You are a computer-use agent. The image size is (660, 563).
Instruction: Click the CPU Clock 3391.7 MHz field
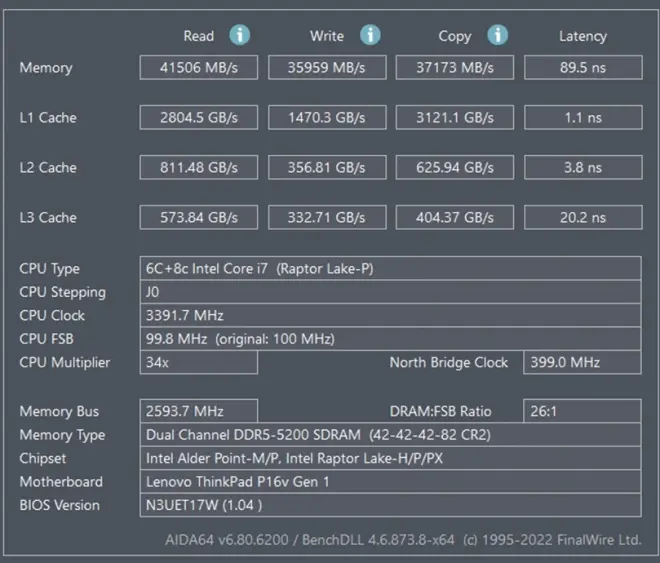pyautogui.click(x=390, y=315)
